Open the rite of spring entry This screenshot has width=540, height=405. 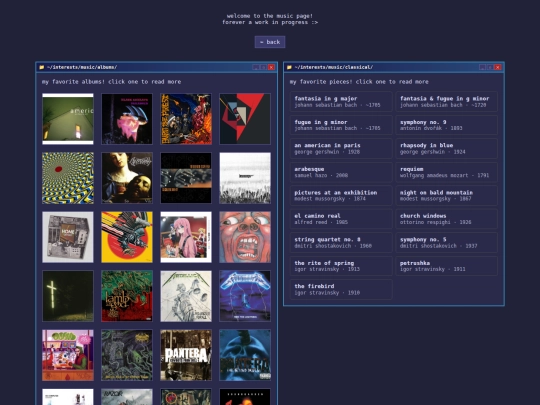click(341, 266)
